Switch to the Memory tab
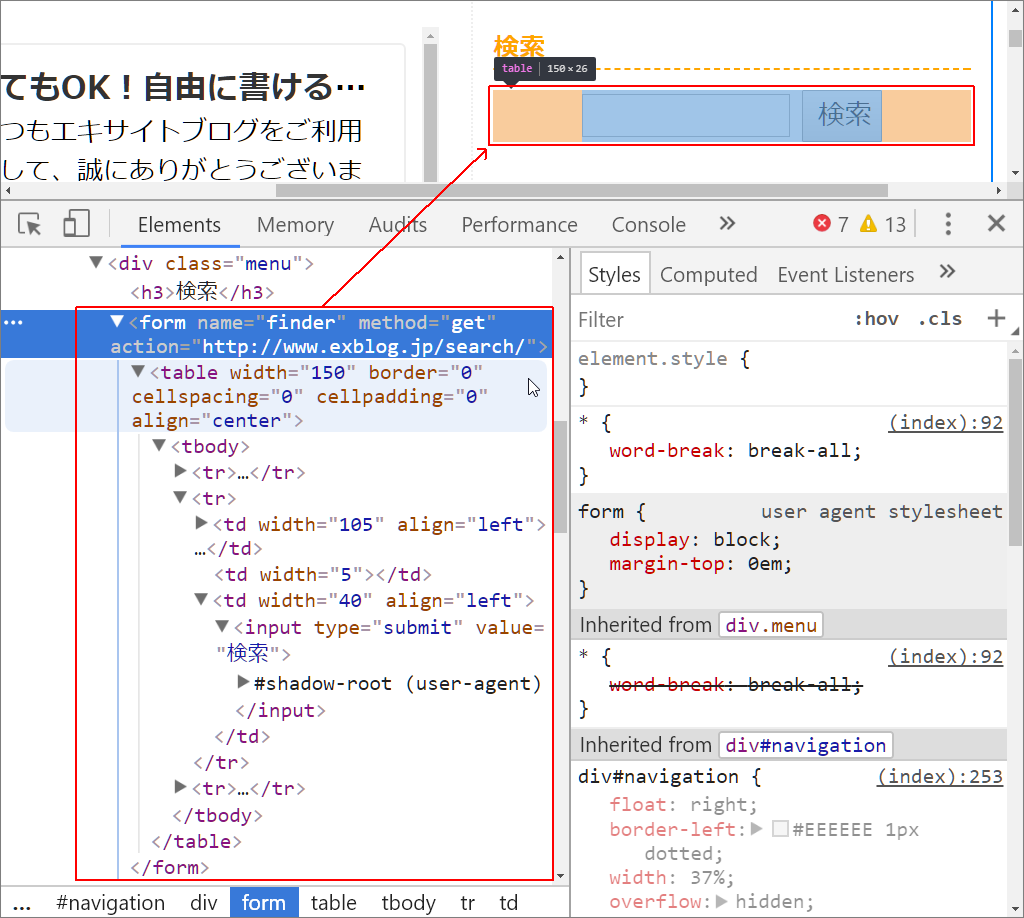This screenshot has width=1024, height=918. (x=295, y=225)
